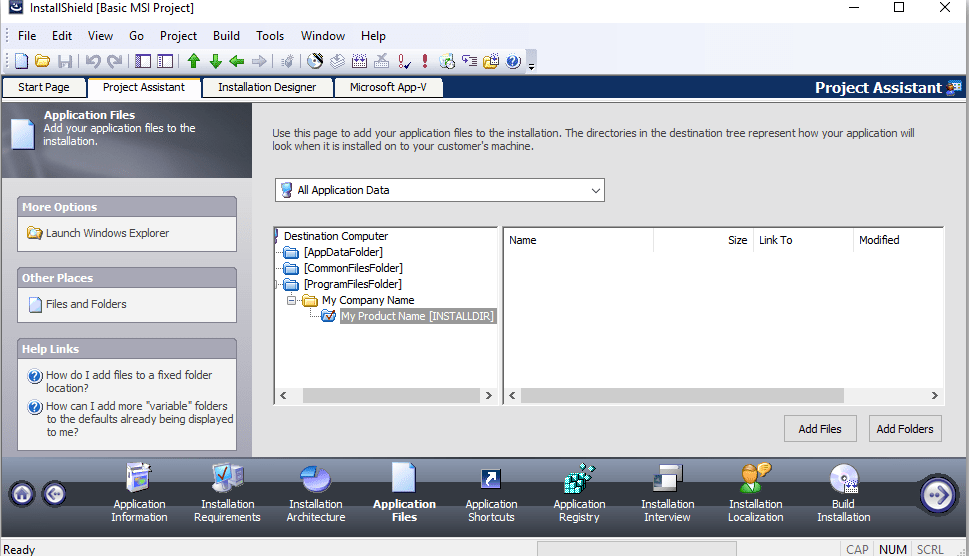Image resolution: width=969 pixels, height=556 pixels.
Task: Open the Tools menu
Action: (270, 36)
